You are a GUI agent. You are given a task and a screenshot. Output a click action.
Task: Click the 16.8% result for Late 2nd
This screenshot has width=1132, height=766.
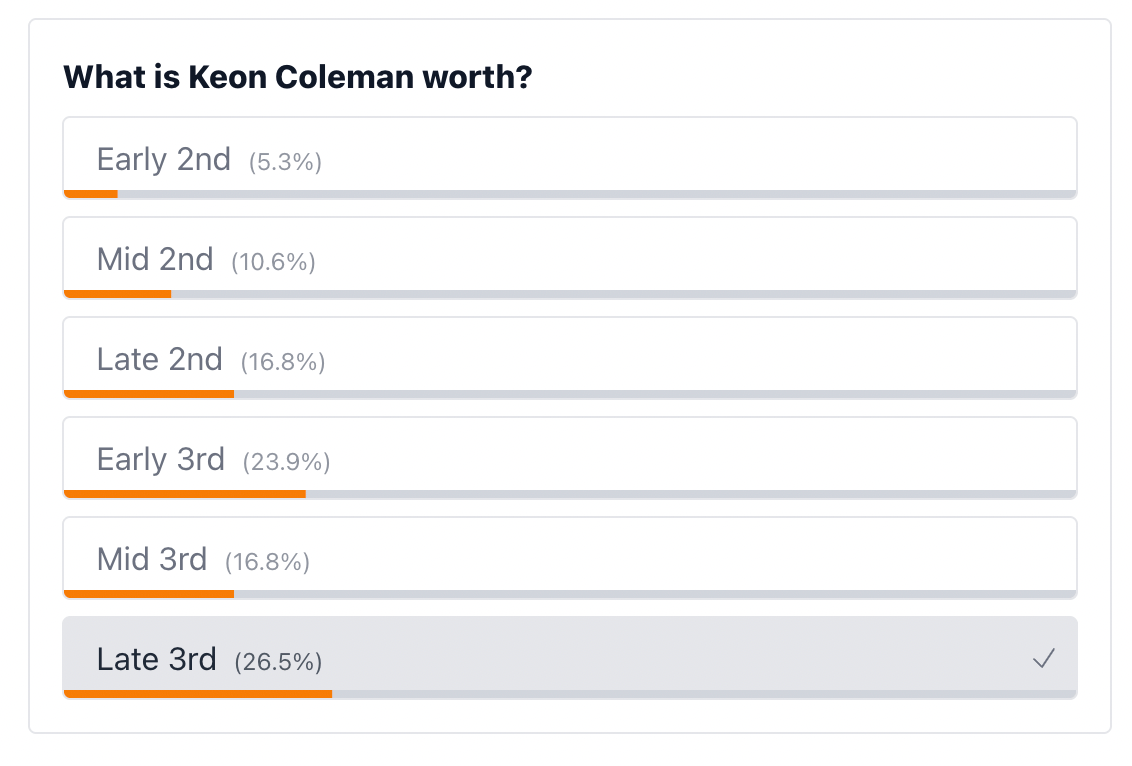(x=283, y=362)
